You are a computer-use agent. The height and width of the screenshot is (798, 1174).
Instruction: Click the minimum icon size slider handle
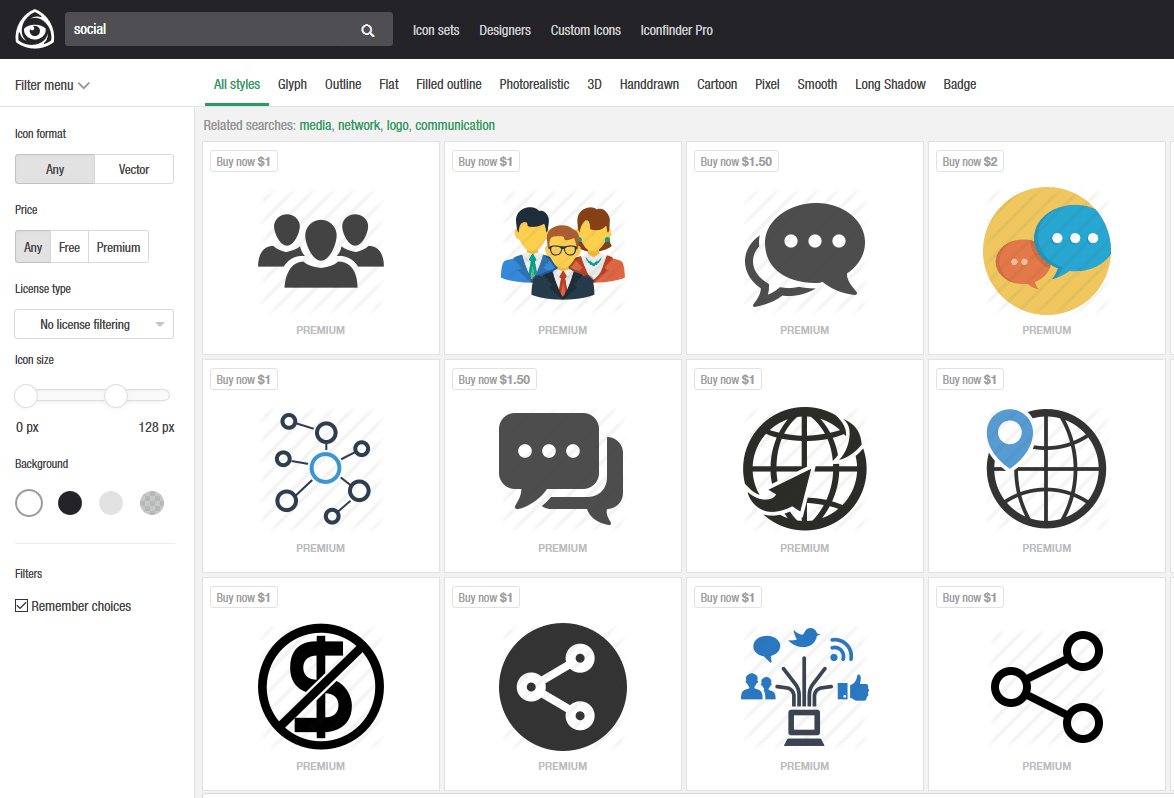pyautogui.click(x=26, y=395)
